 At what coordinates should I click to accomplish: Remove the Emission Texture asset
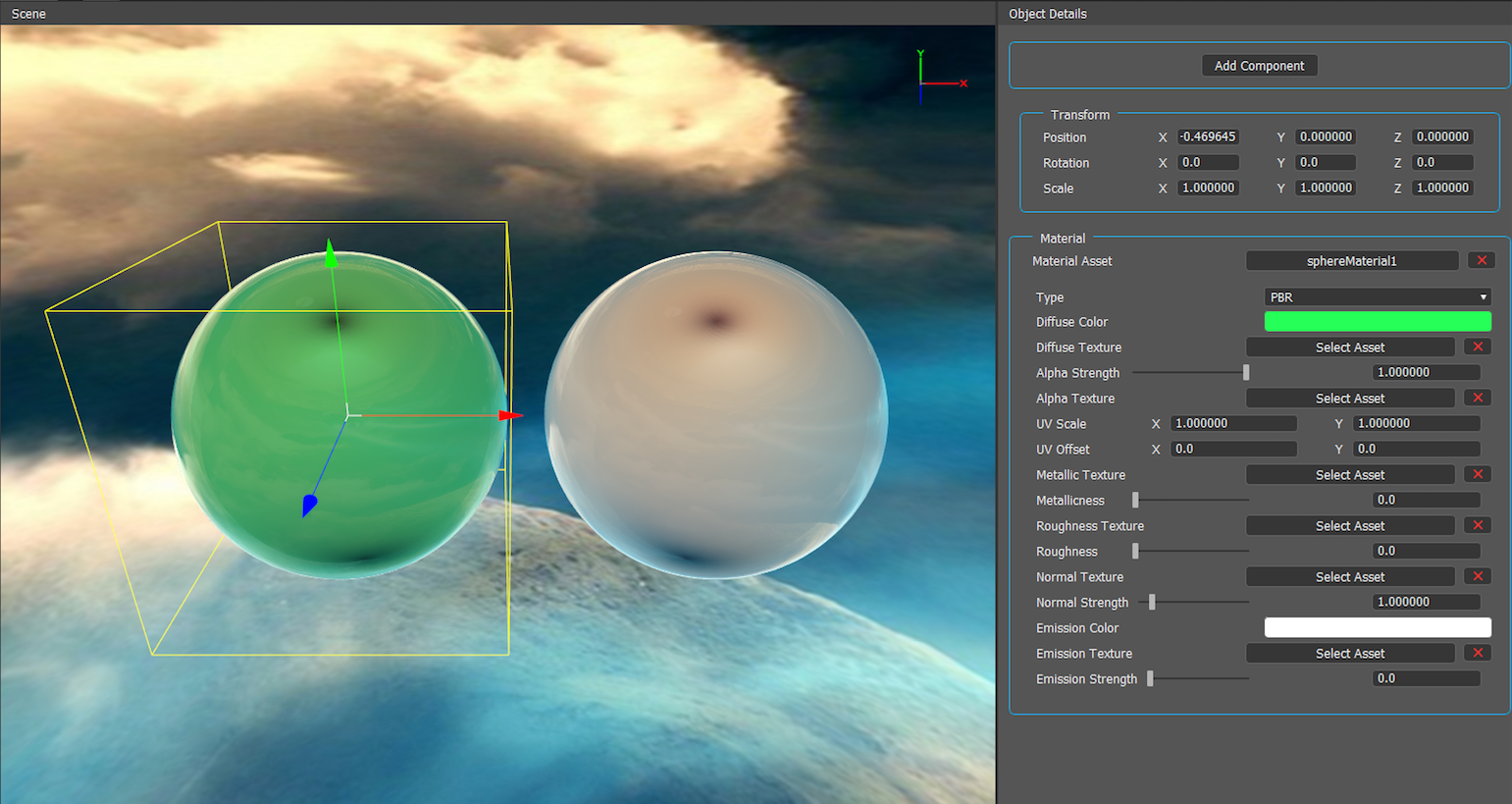pyautogui.click(x=1478, y=653)
